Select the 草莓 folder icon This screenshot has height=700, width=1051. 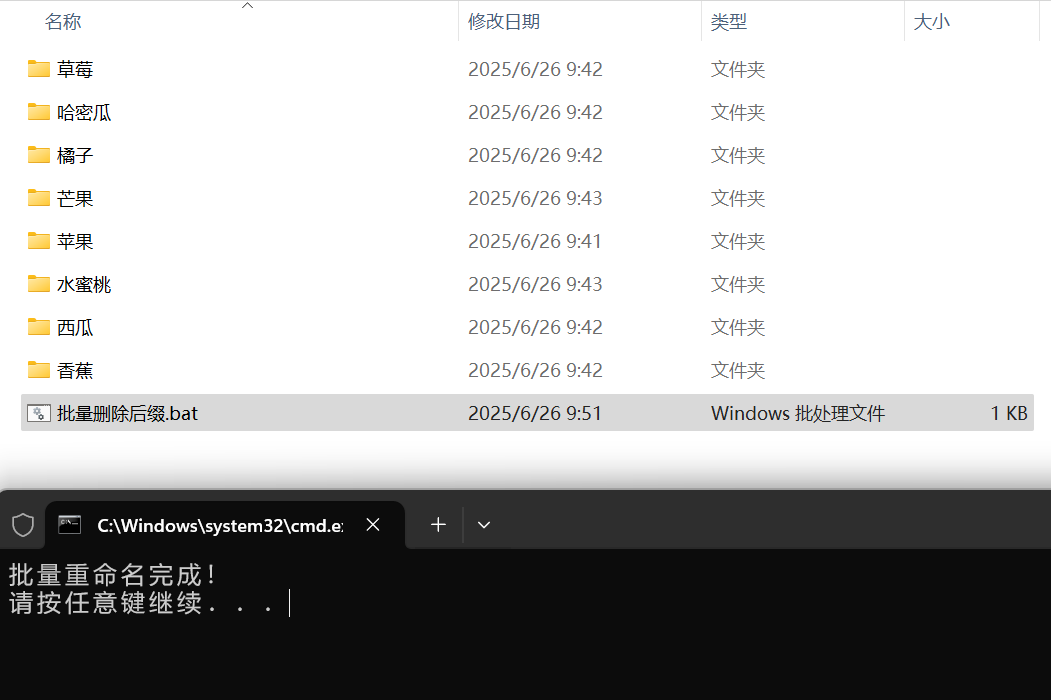[x=39, y=69]
